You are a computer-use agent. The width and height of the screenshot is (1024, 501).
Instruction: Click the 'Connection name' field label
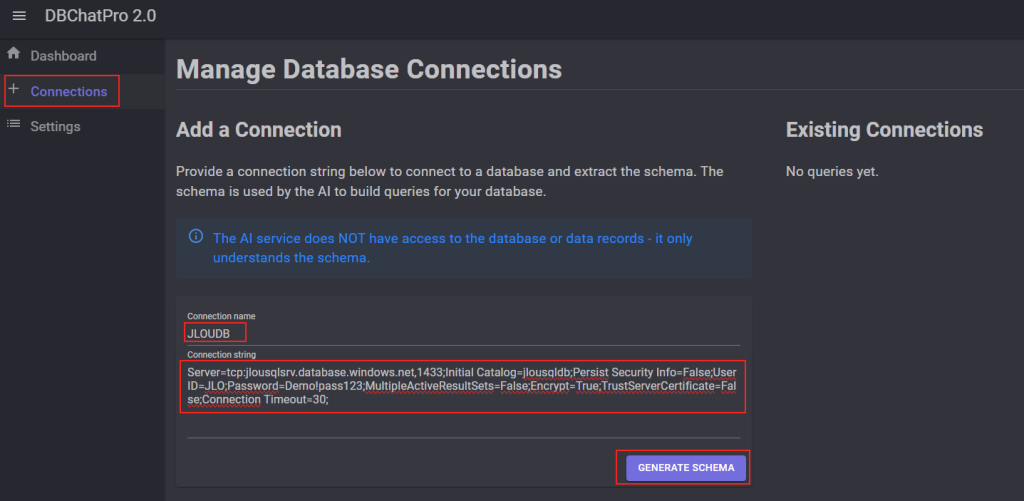coord(221,316)
